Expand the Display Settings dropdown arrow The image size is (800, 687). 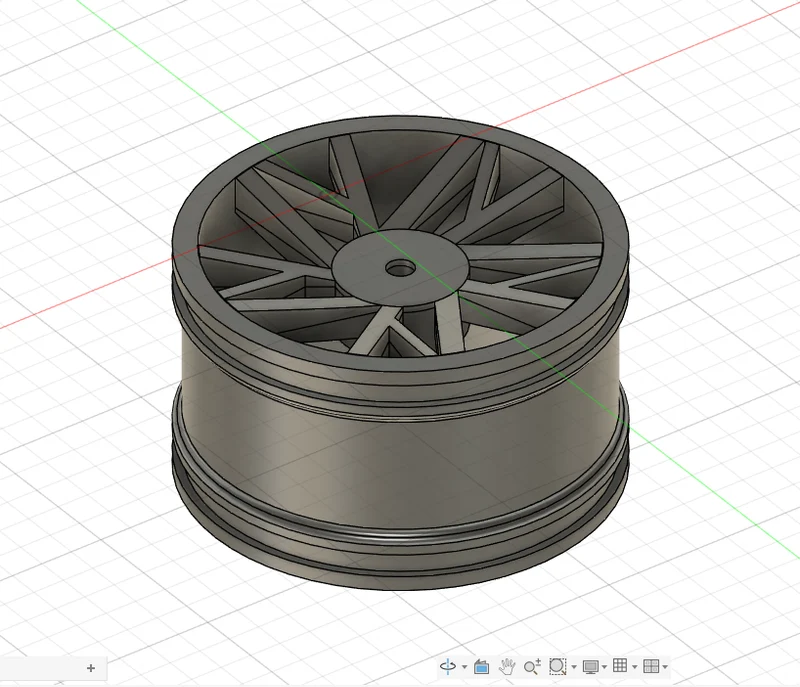click(x=604, y=667)
